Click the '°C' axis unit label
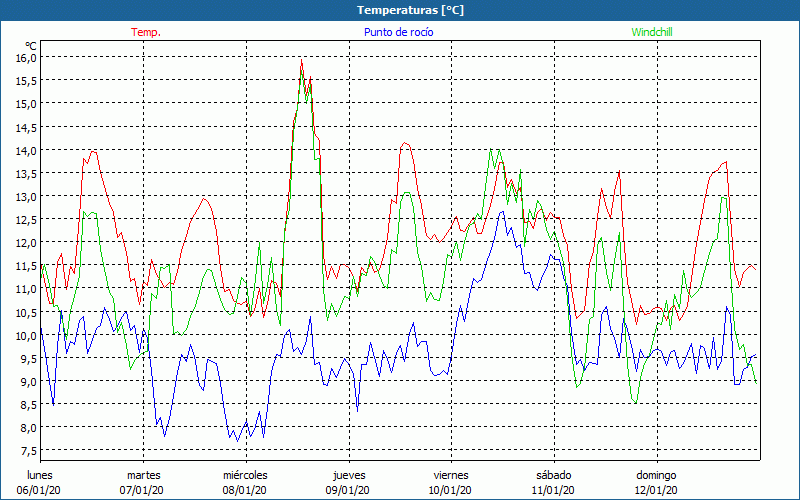This screenshot has width=800, height=500. pos(31,47)
